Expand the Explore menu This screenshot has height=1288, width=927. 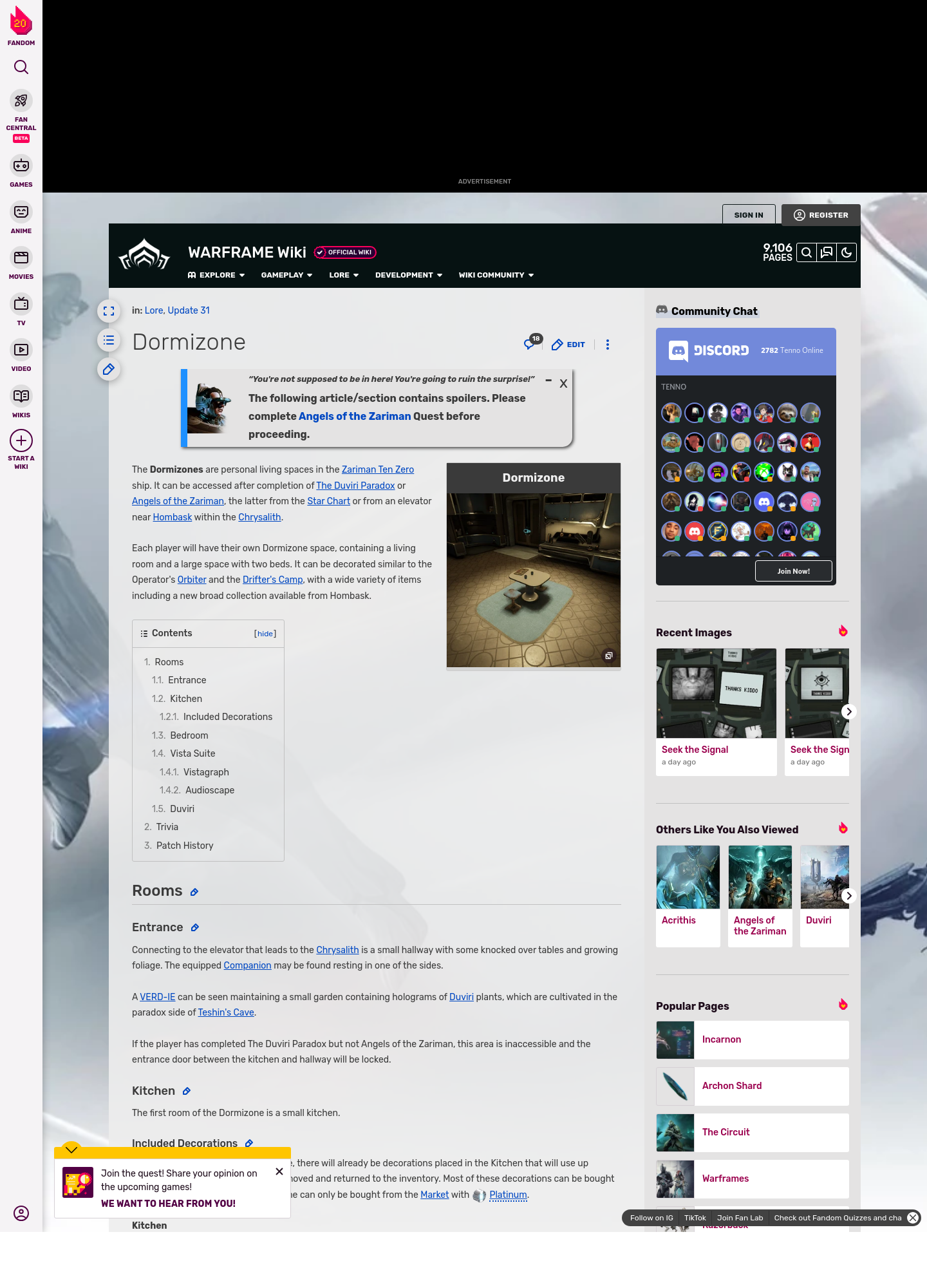point(216,275)
